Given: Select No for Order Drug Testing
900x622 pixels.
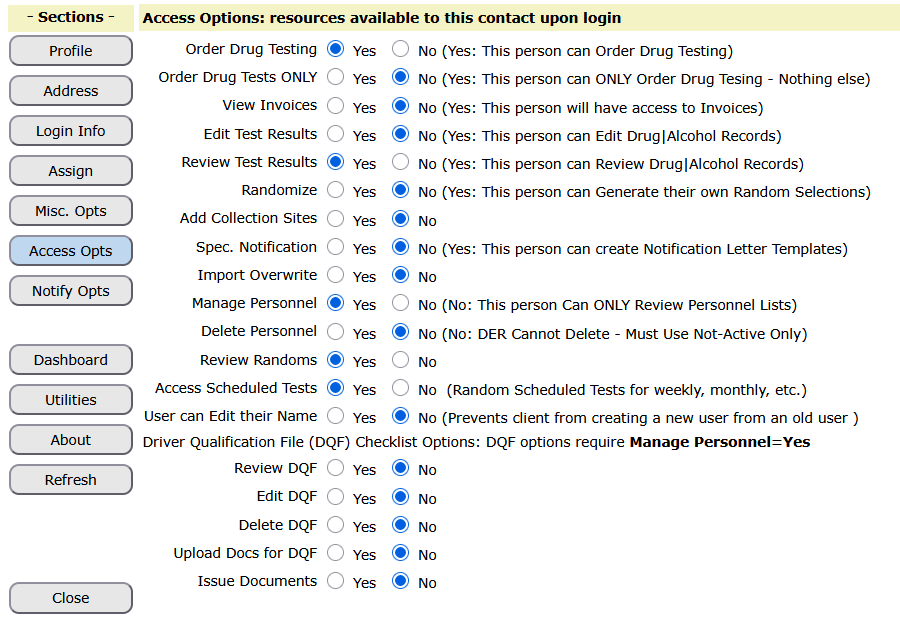Looking at the screenshot, I should tap(401, 49).
